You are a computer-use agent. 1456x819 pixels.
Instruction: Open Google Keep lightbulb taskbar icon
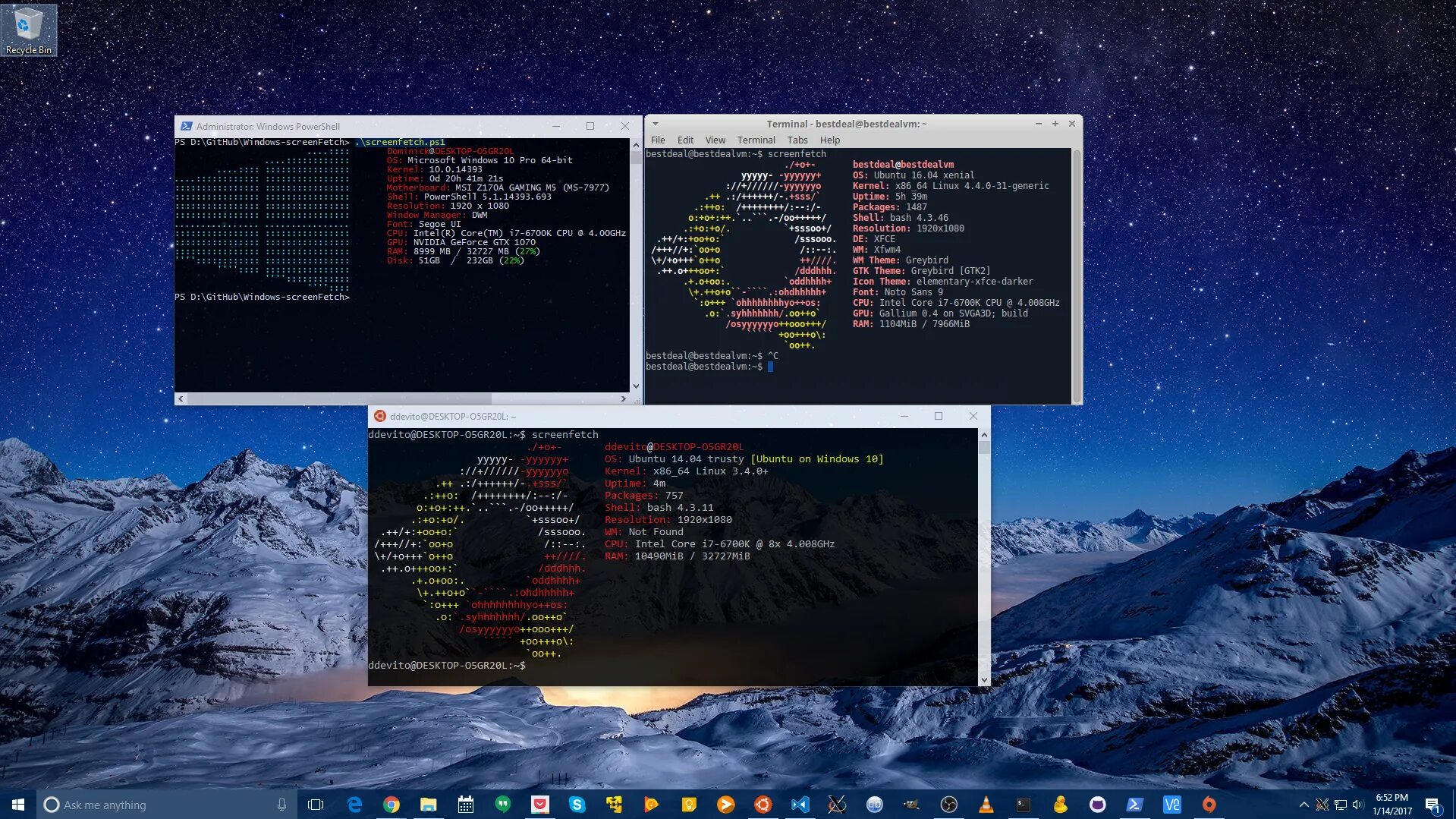click(689, 805)
